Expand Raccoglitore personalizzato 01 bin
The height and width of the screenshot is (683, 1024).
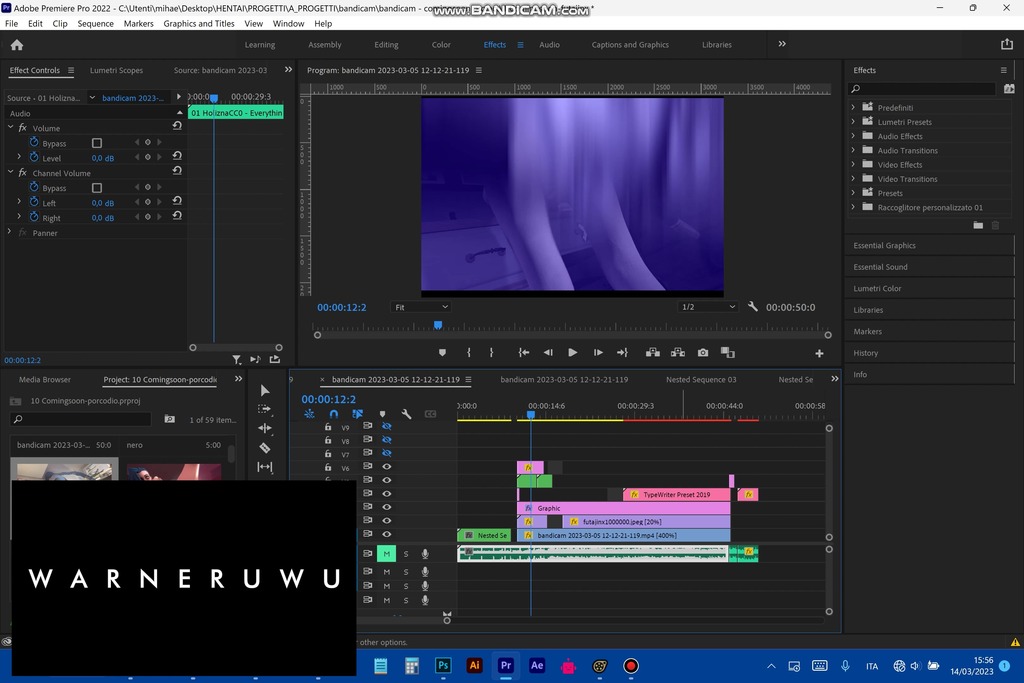(x=853, y=207)
